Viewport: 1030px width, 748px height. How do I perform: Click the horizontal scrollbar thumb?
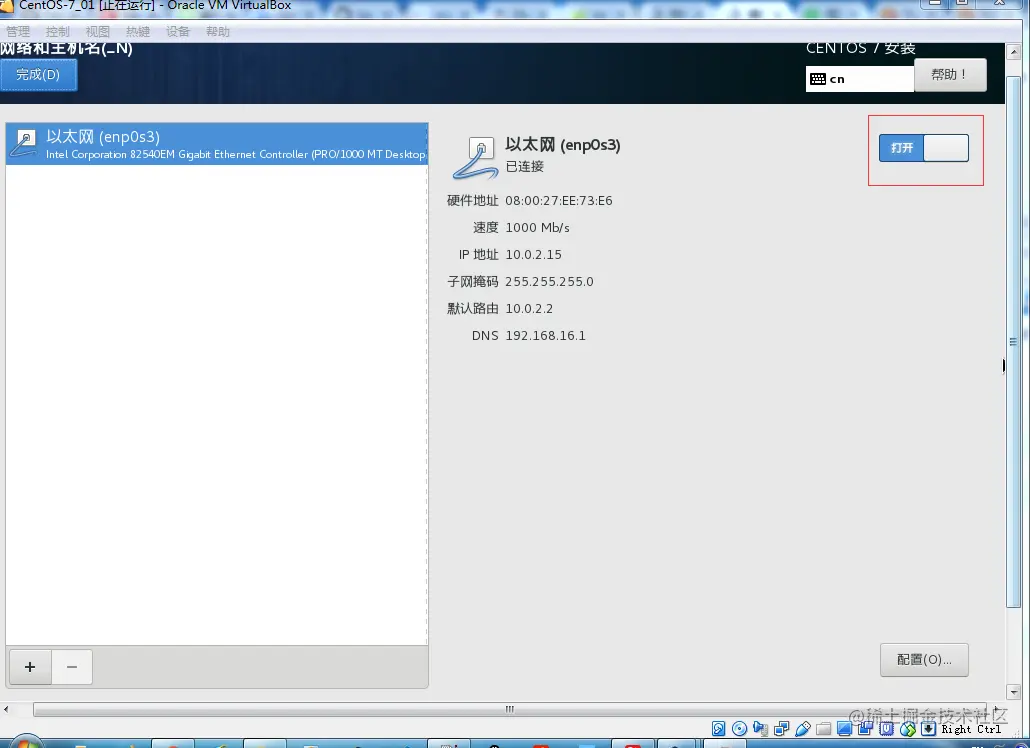pos(510,709)
